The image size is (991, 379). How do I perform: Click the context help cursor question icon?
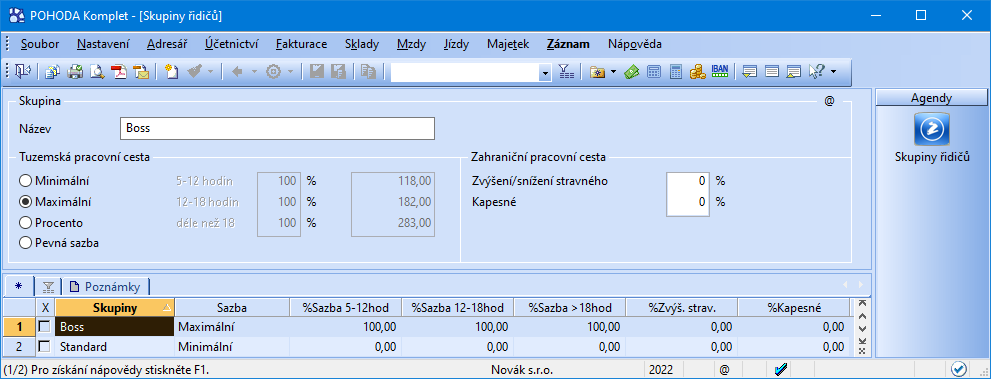point(816,72)
